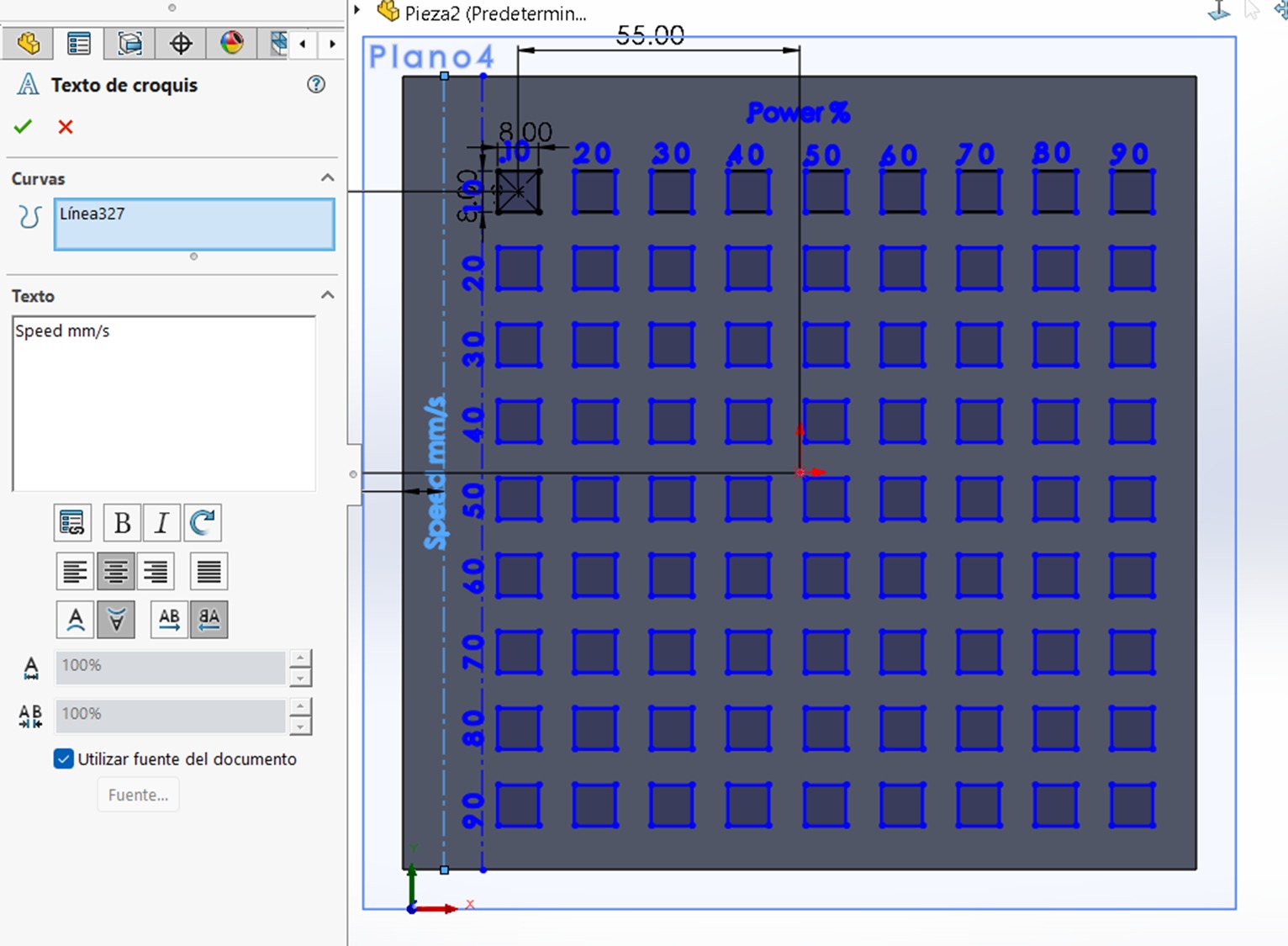The width and height of the screenshot is (1288, 946).
Task: Click inside the Speed mm/s text box
Action: [164, 404]
